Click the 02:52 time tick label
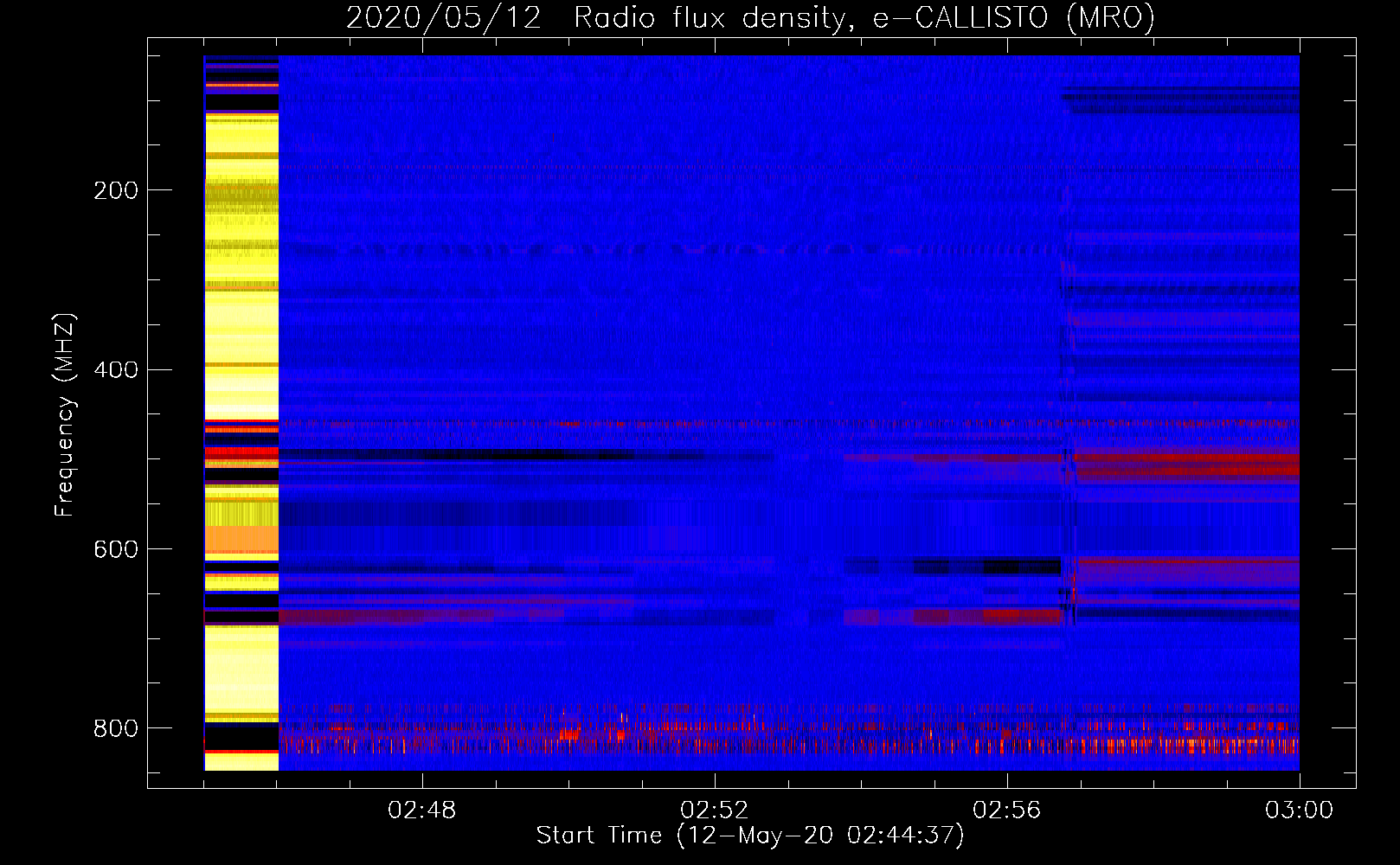1400x865 pixels. point(715,811)
